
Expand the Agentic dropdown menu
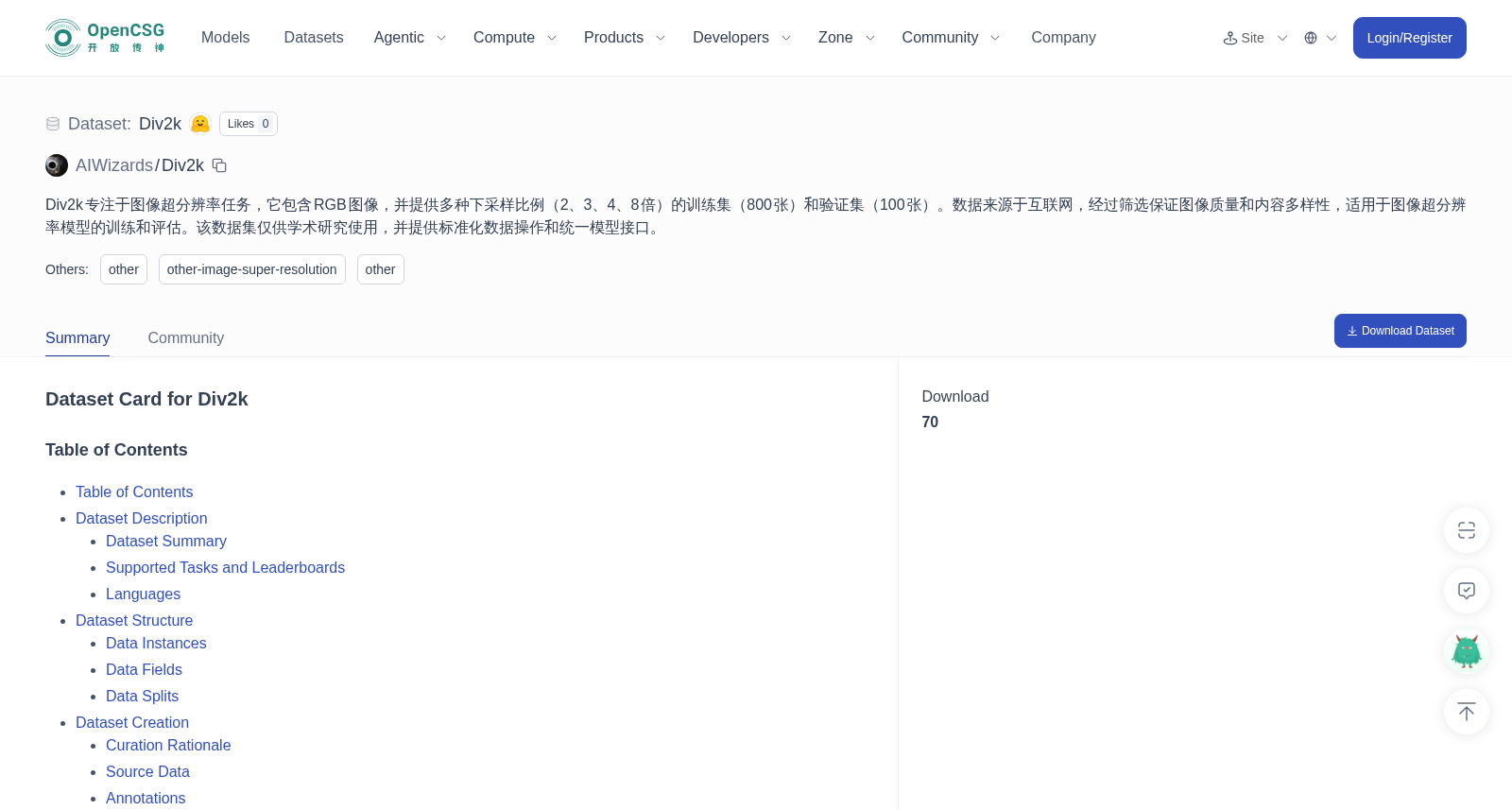click(x=409, y=38)
